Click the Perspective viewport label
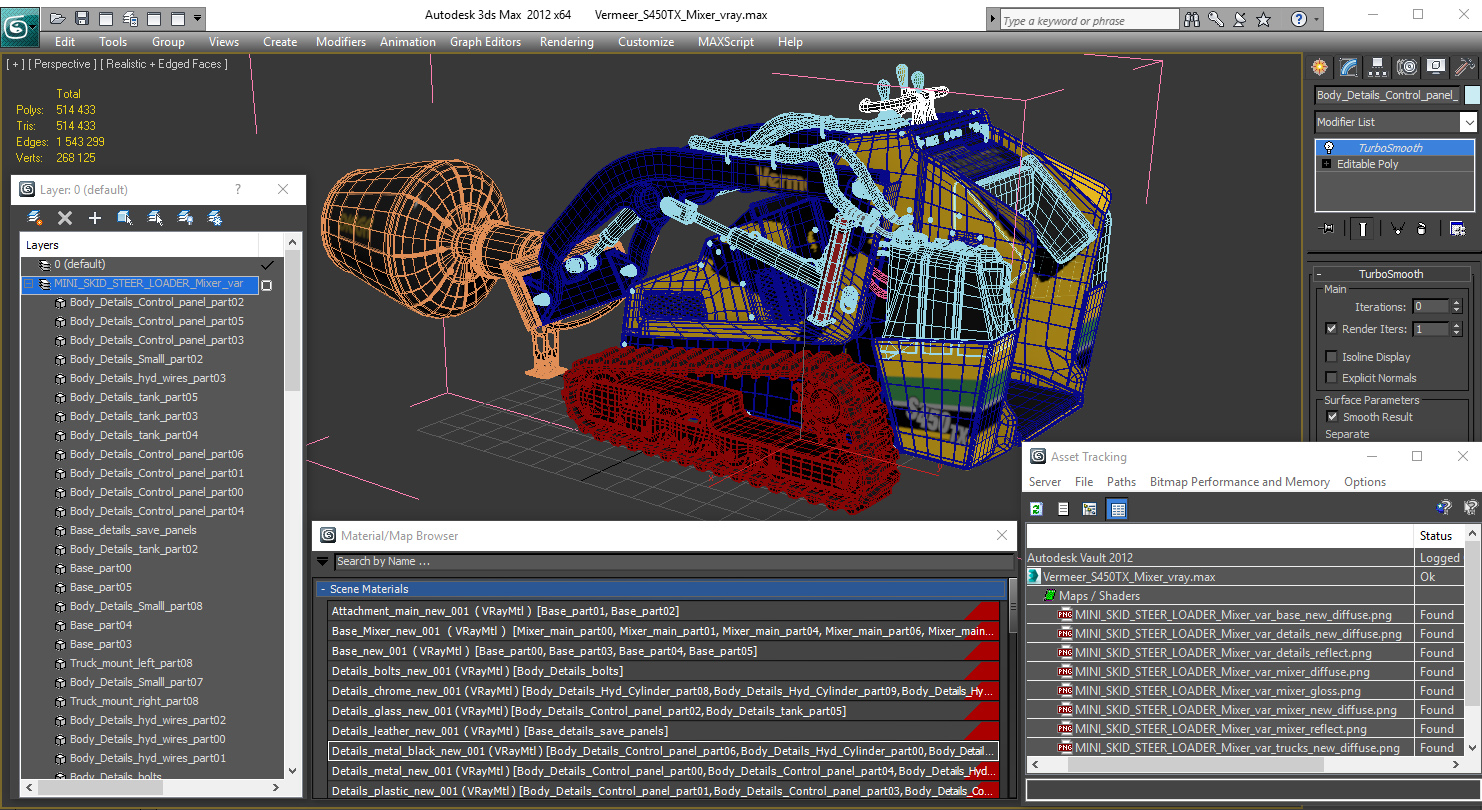This screenshot has width=1482, height=810. 63,64
